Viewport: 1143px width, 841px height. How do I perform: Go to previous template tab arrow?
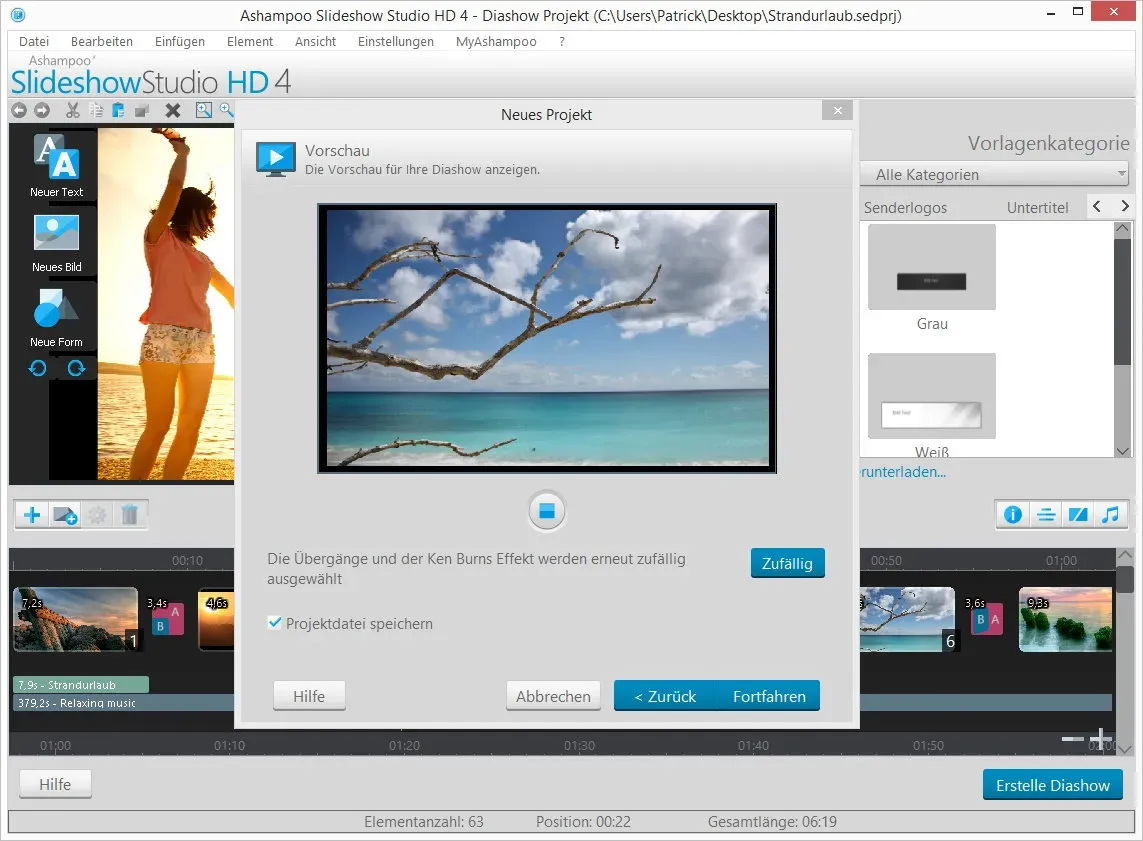[1097, 206]
